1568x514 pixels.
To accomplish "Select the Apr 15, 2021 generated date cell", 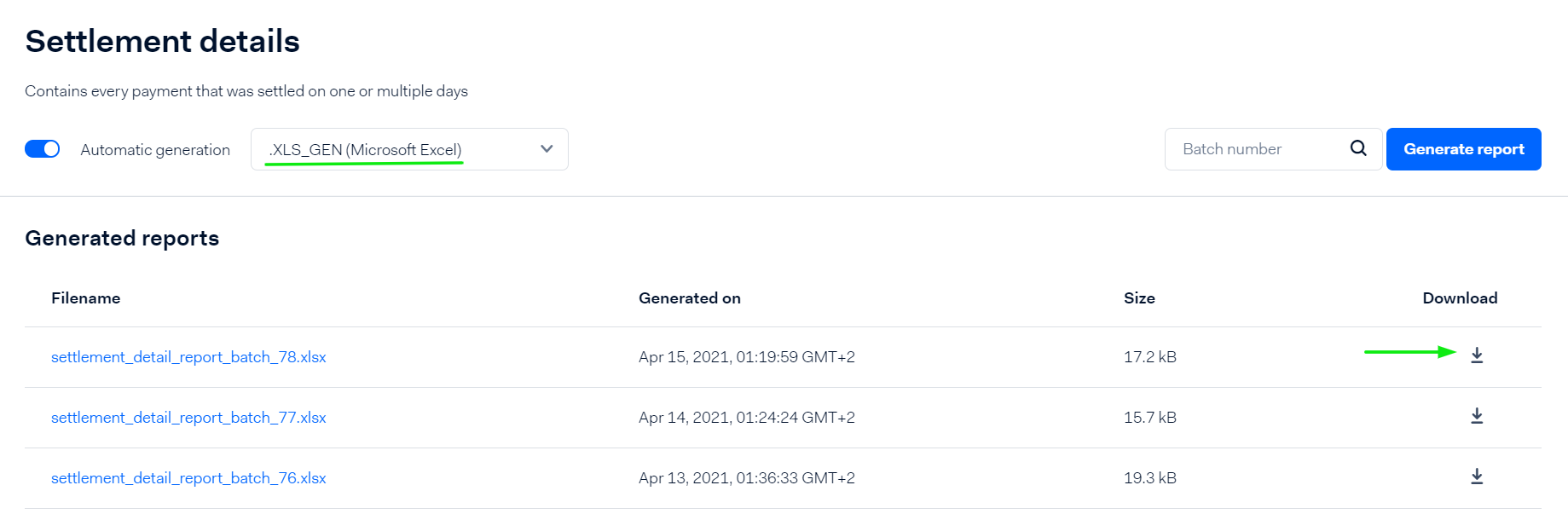I will 746,357.
